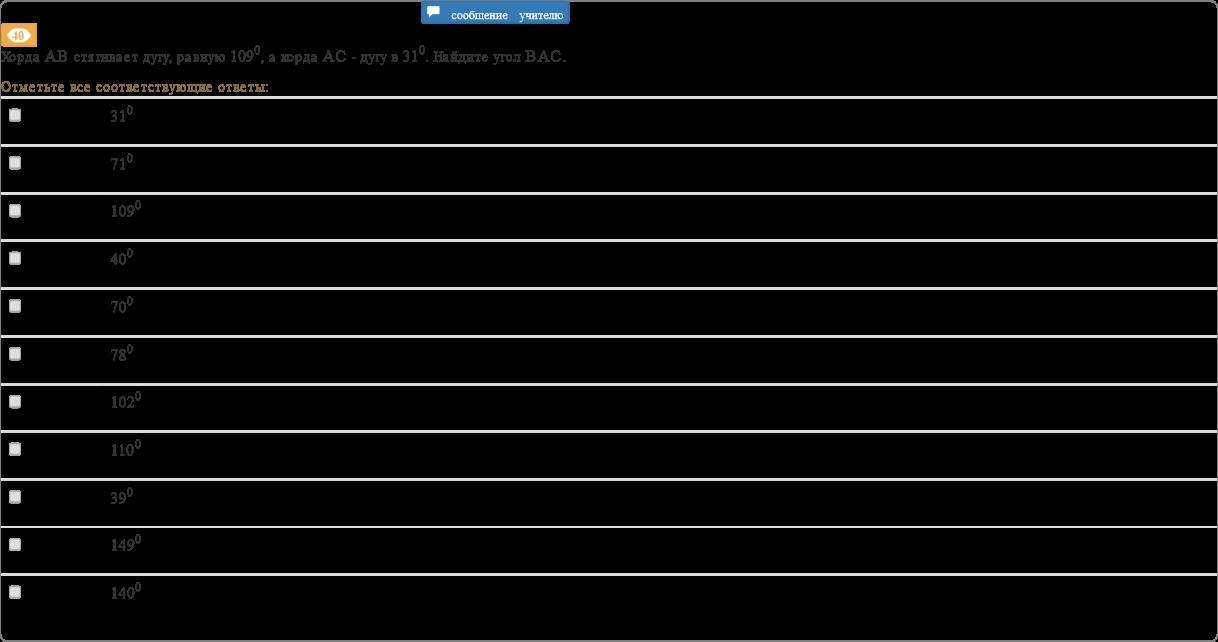1218x642 pixels.
Task: Click the orange question number 40 badge
Action: click(x=18, y=35)
